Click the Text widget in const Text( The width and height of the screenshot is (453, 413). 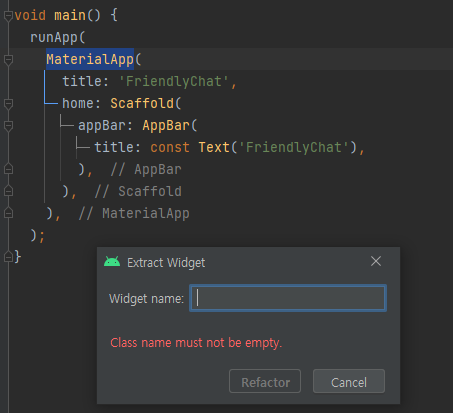pos(214,147)
